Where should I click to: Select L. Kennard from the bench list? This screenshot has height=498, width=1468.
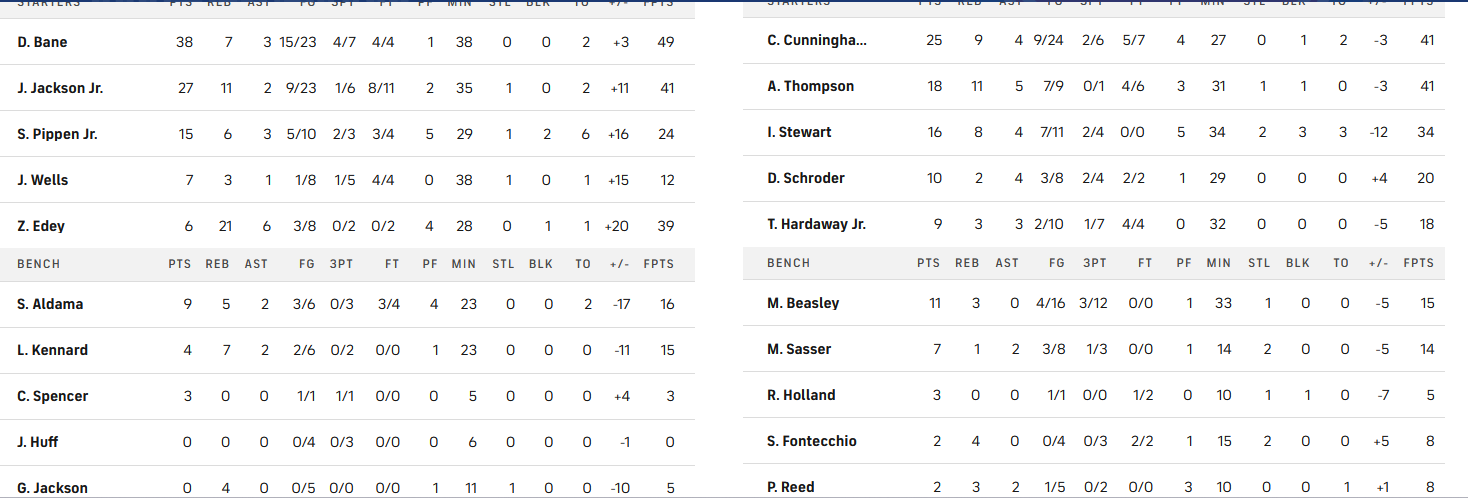tap(52, 350)
